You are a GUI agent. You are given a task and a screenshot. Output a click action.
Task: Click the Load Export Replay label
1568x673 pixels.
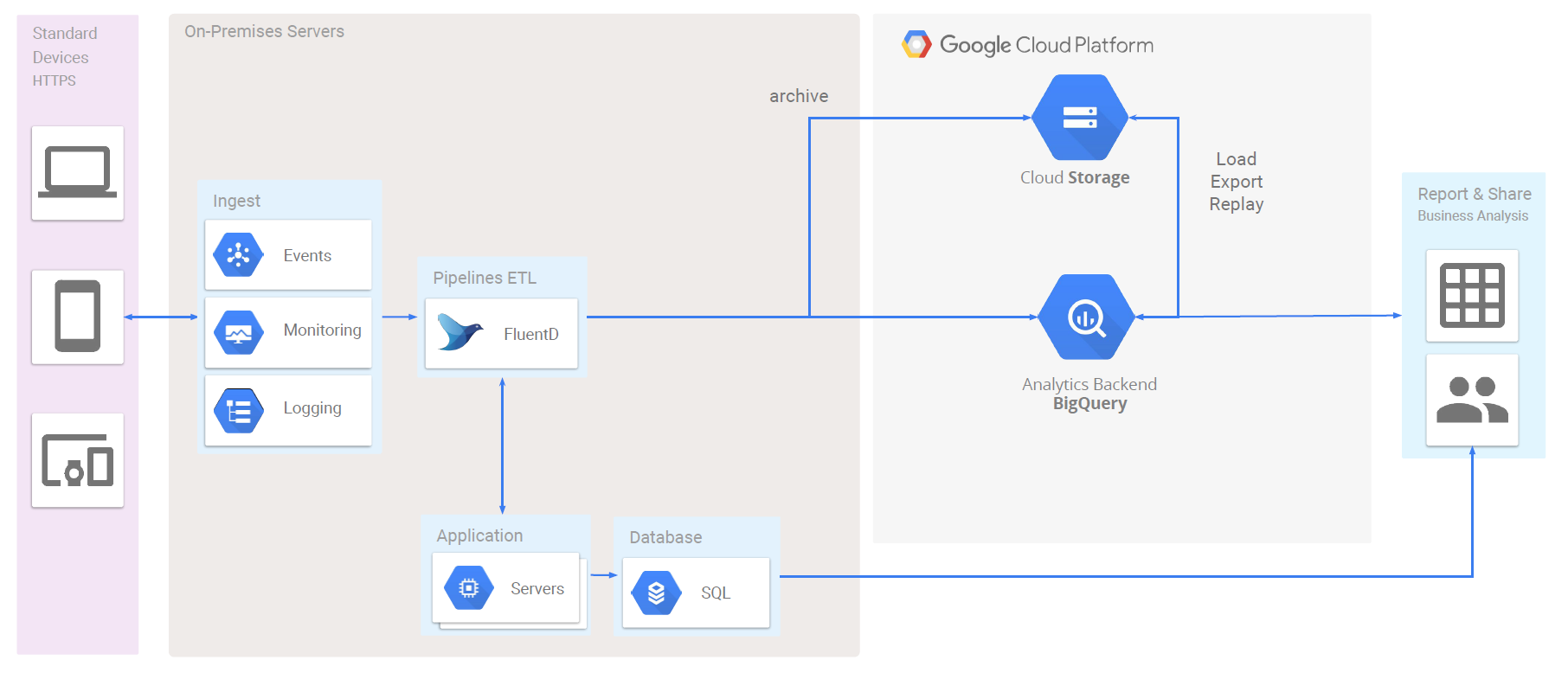click(x=1236, y=182)
